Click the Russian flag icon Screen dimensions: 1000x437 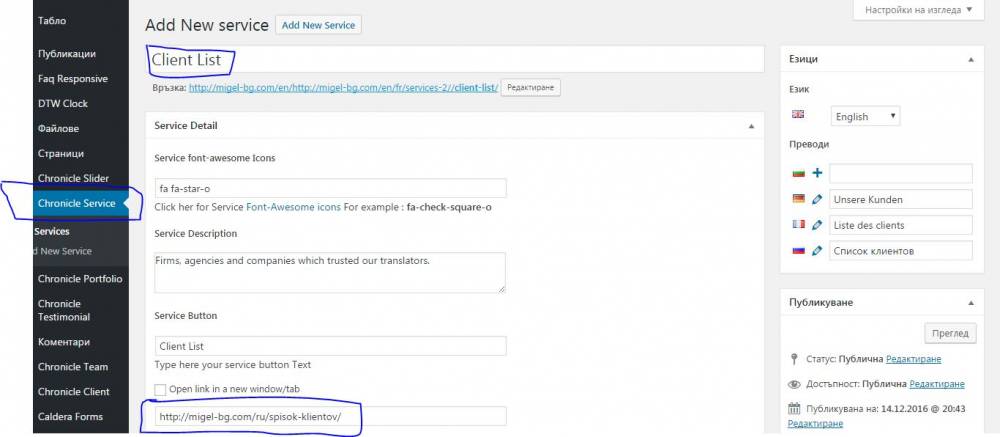click(x=798, y=251)
